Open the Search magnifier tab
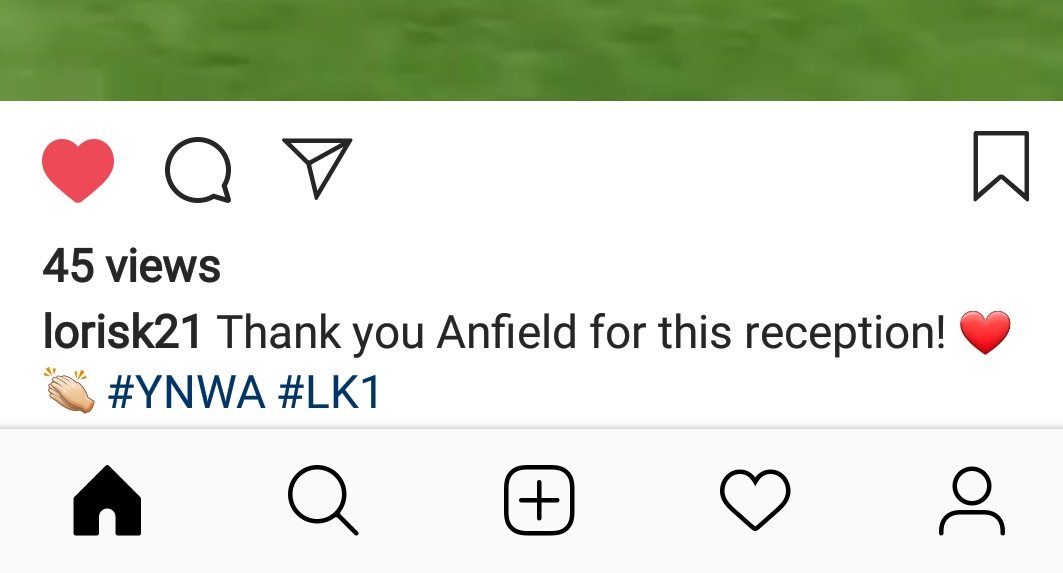This screenshot has width=1063, height=573. [323, 500]
